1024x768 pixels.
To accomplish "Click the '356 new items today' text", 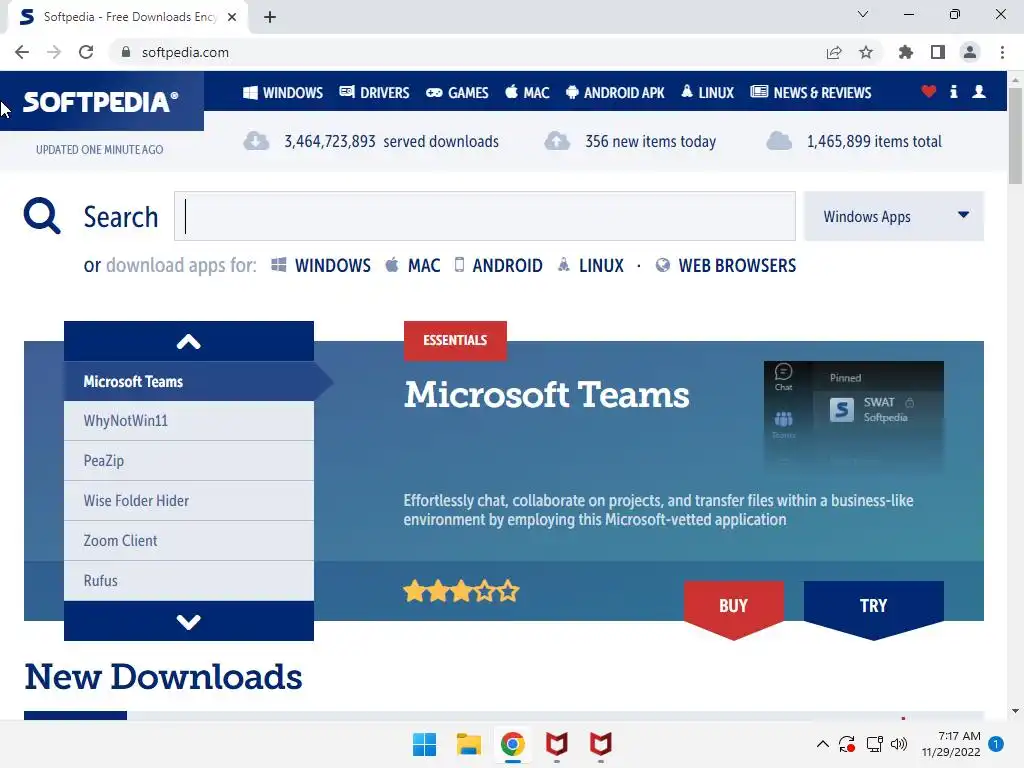I will (650, 142).
